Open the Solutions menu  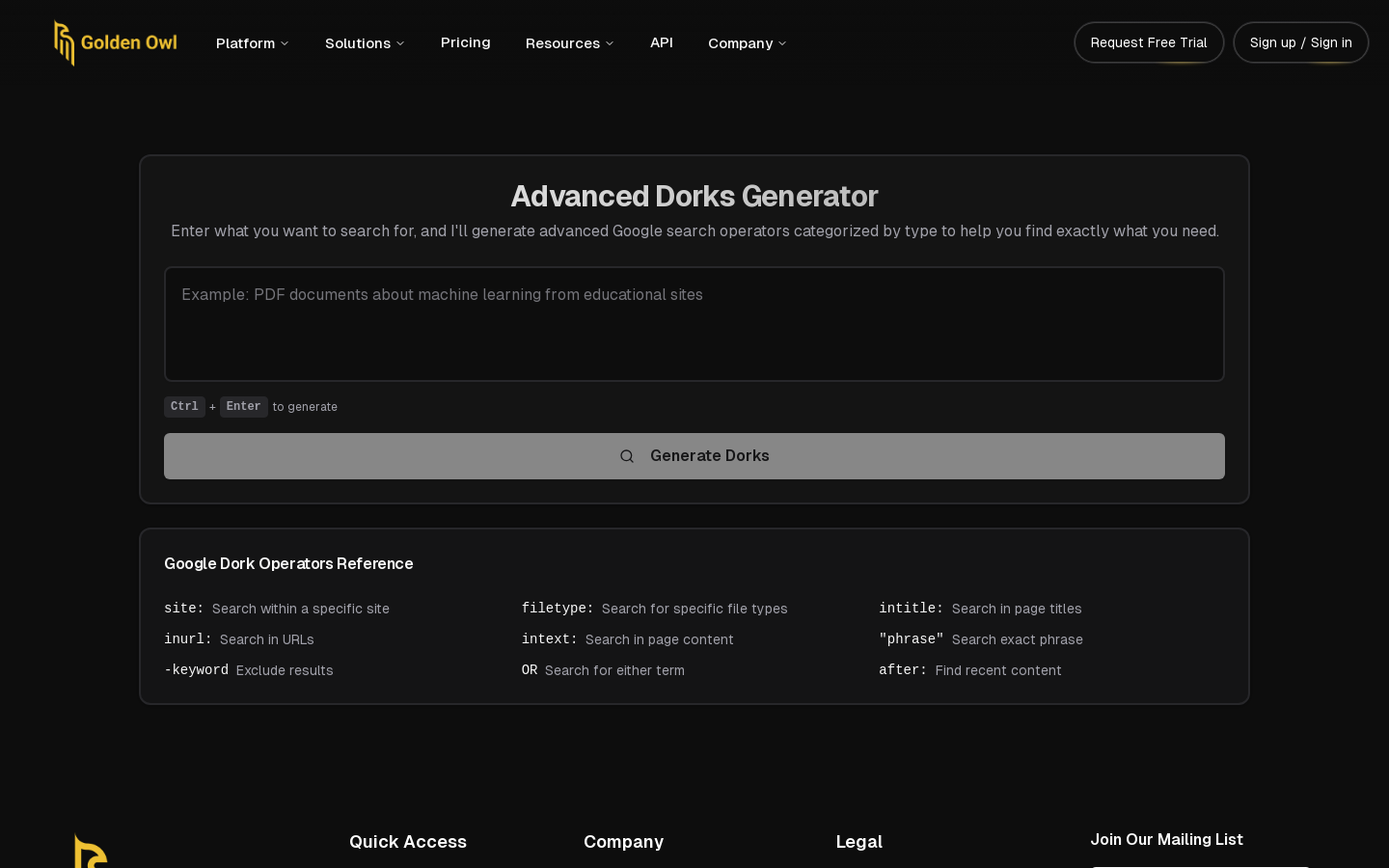click(365, 43)
